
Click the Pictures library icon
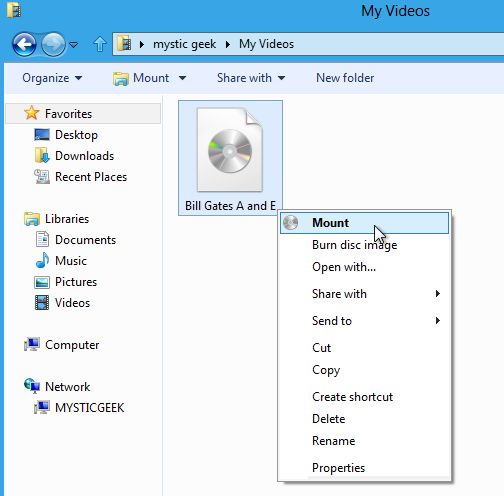pyautogui.click(x=42, y=282)
